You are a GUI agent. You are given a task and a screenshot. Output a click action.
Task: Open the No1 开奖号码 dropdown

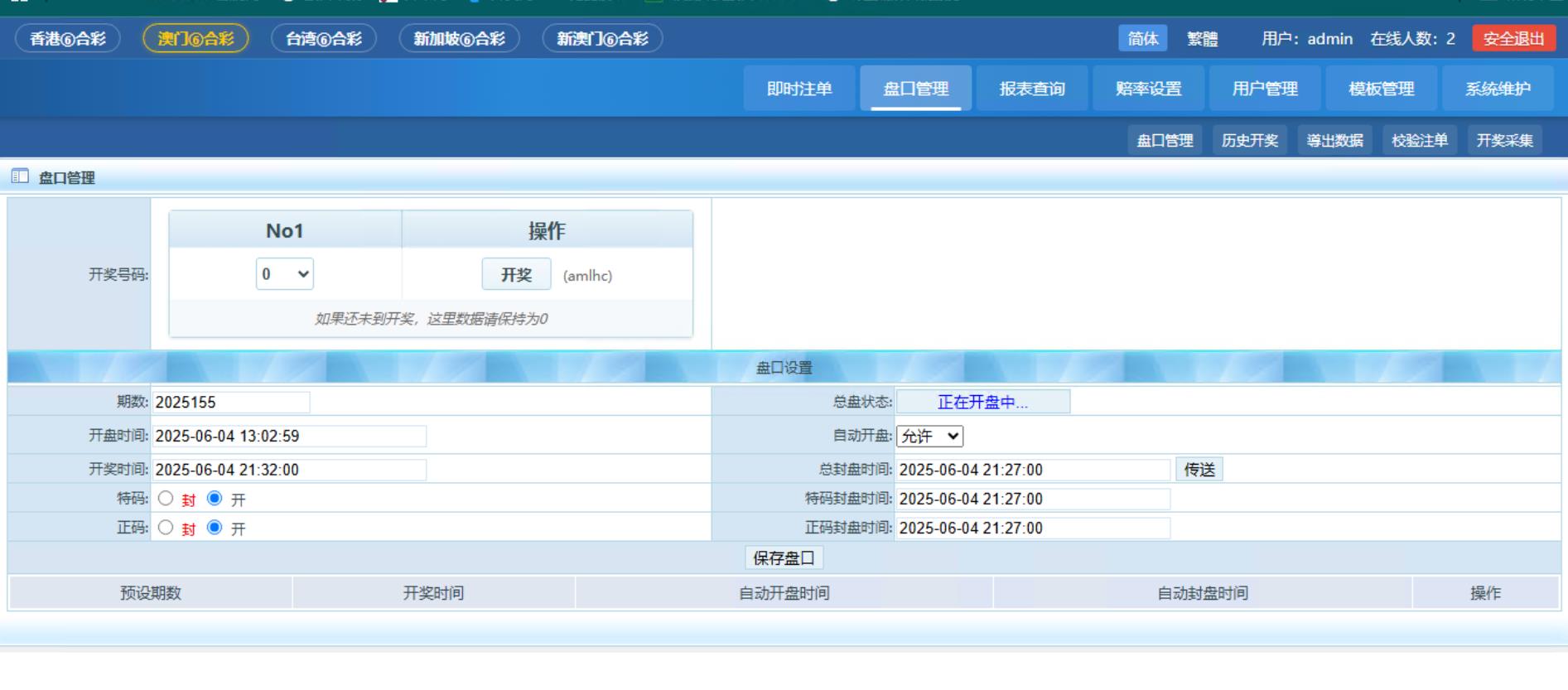point(284,274)
